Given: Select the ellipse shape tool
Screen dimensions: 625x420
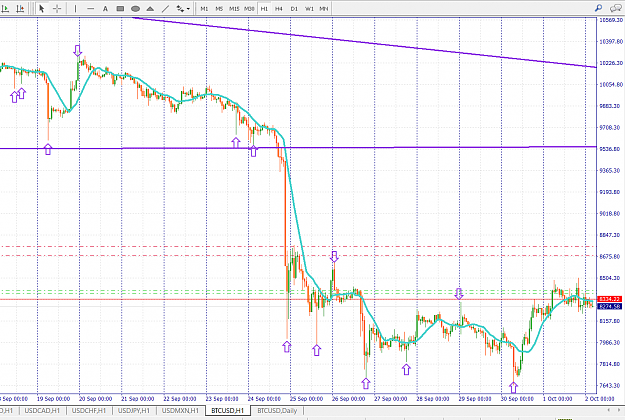Looking at the screenshot, I should [136, 8].
